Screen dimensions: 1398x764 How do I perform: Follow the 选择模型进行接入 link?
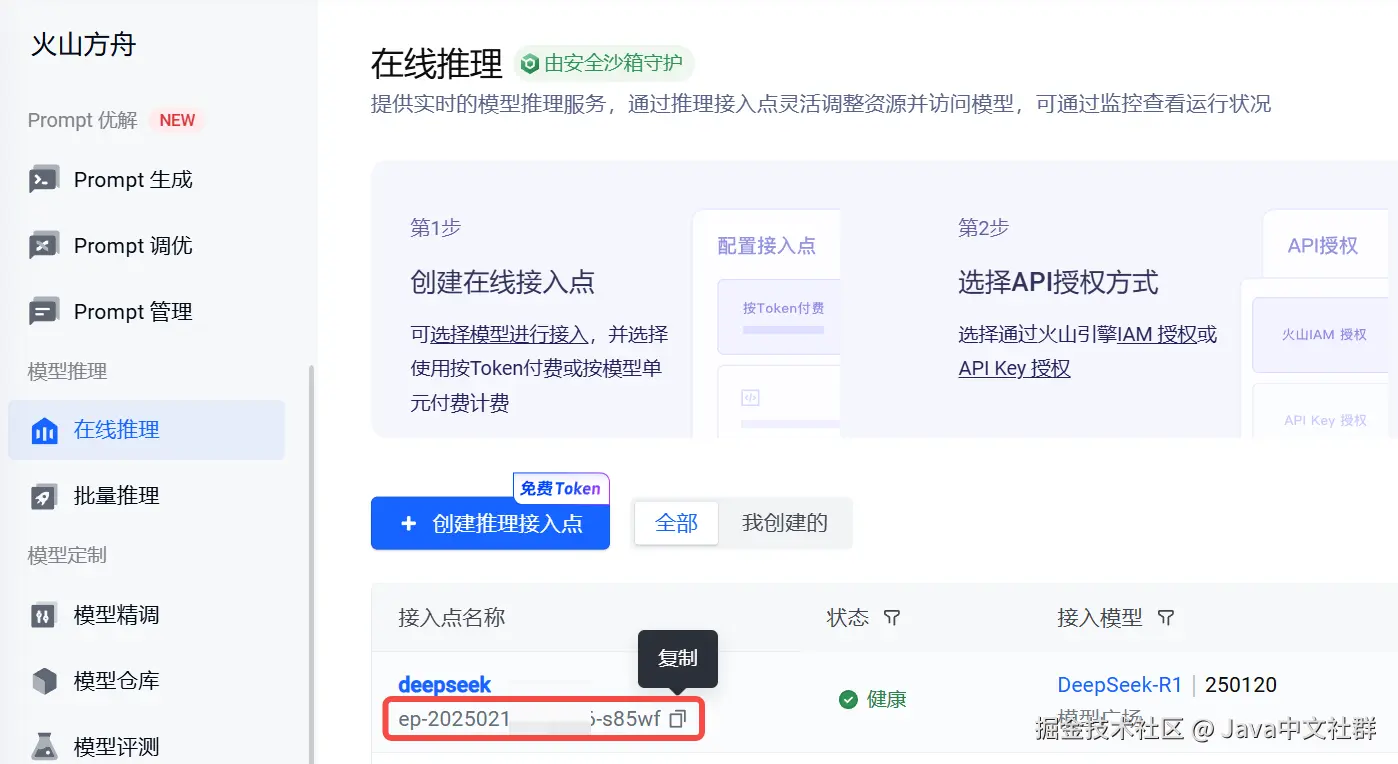[509, 334]
